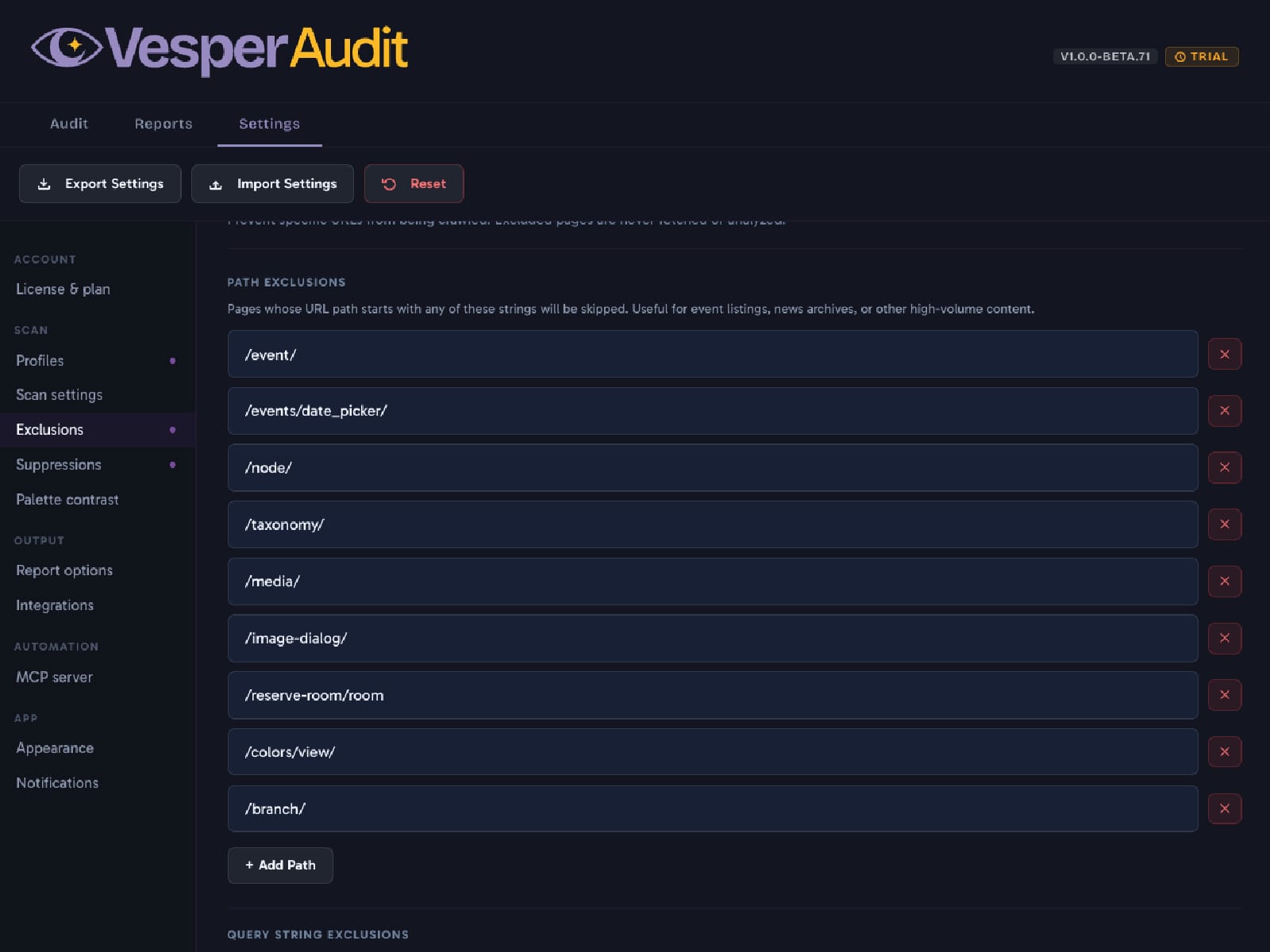Switch to the Reports tab
The width and height of the screenshot is (1270, 952).
pos(164,124)
